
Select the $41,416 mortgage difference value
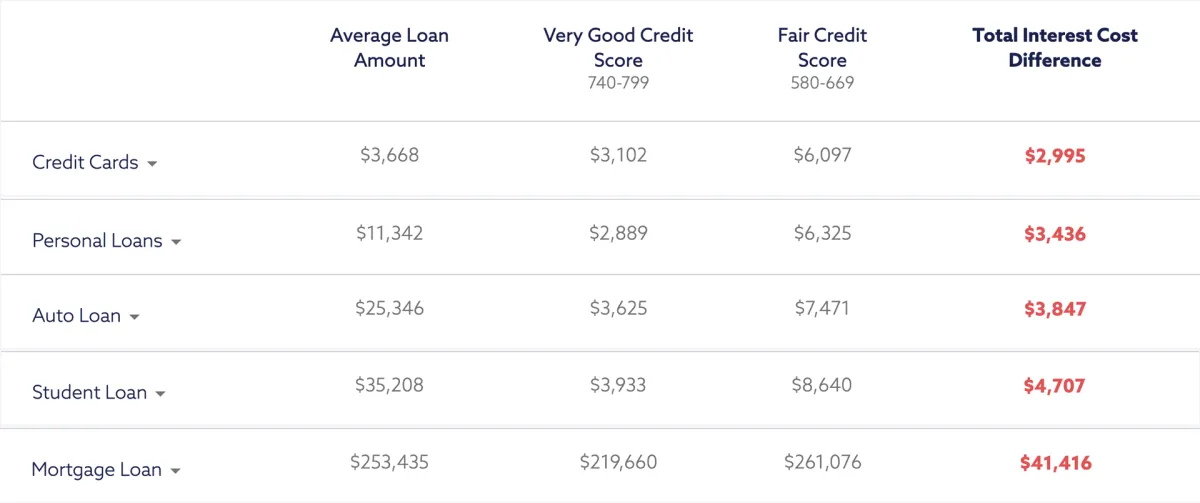[x=1055, y=463]
